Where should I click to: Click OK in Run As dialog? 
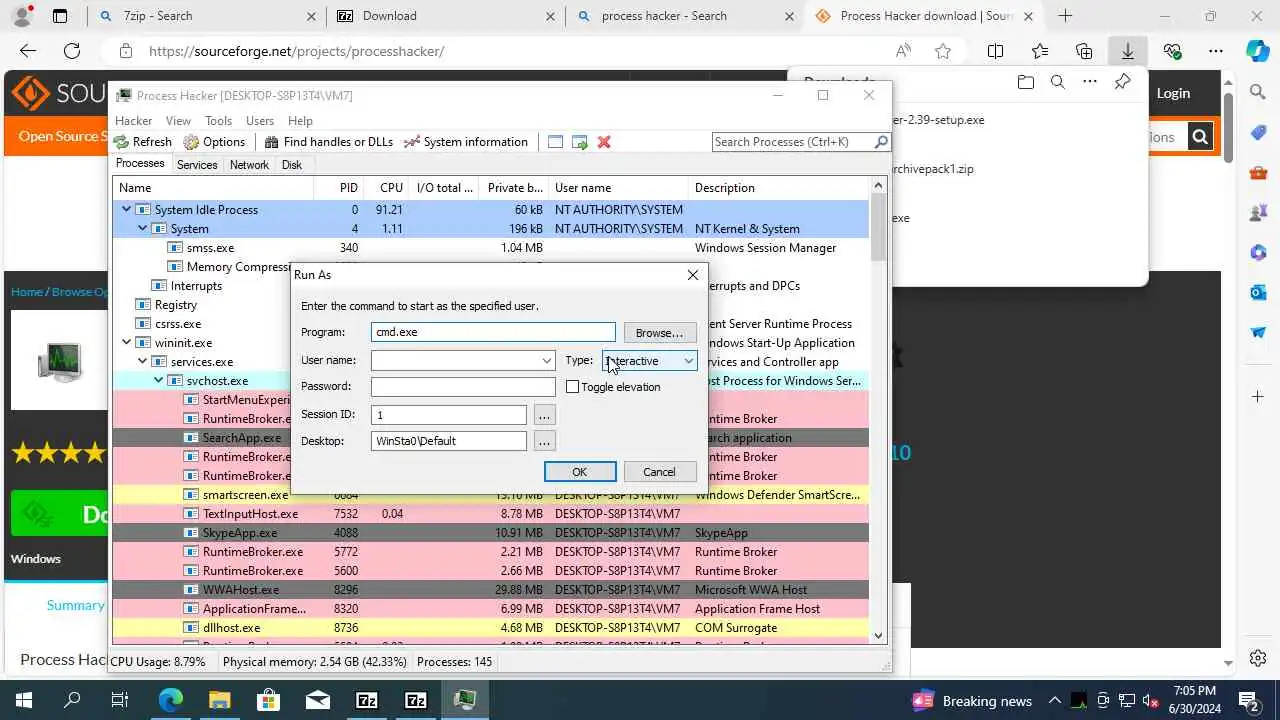[x=580, y=472]
